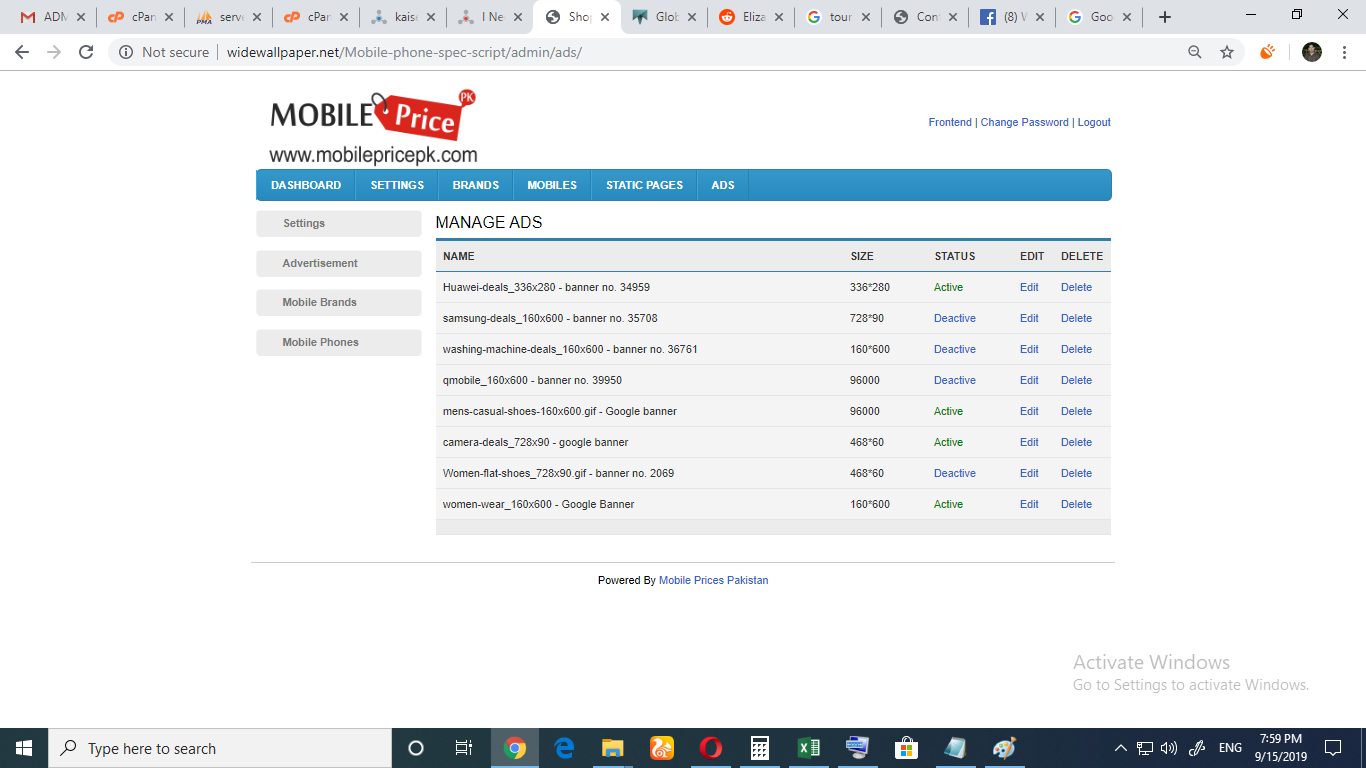Show hidden system tray icons
Image resolution: width=1366 pixels, height=768 pixels.
coord(1121,748)
